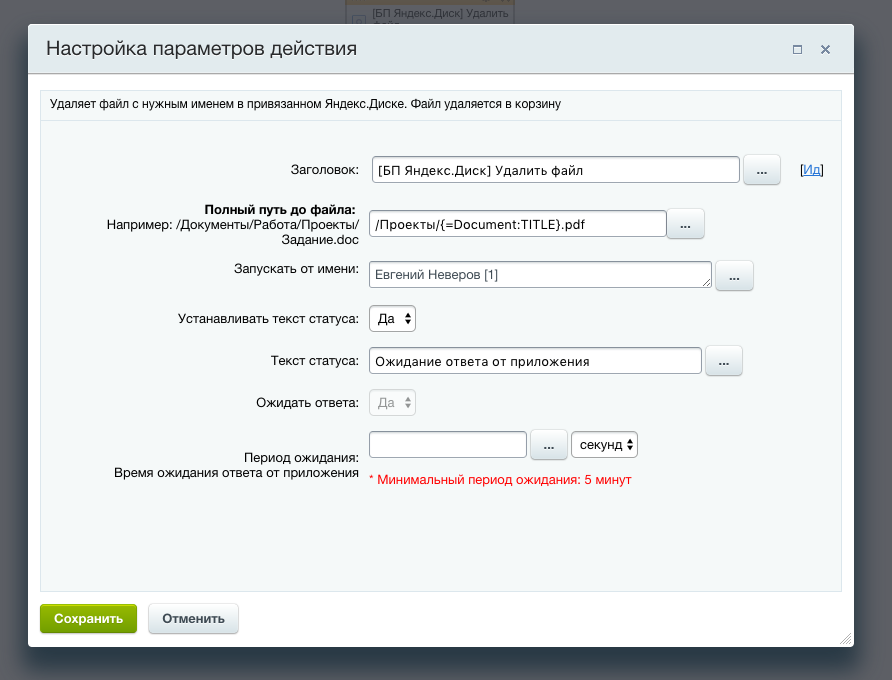
Task: Close the Настройка параметров действия dialog
Action: [825, 49]
